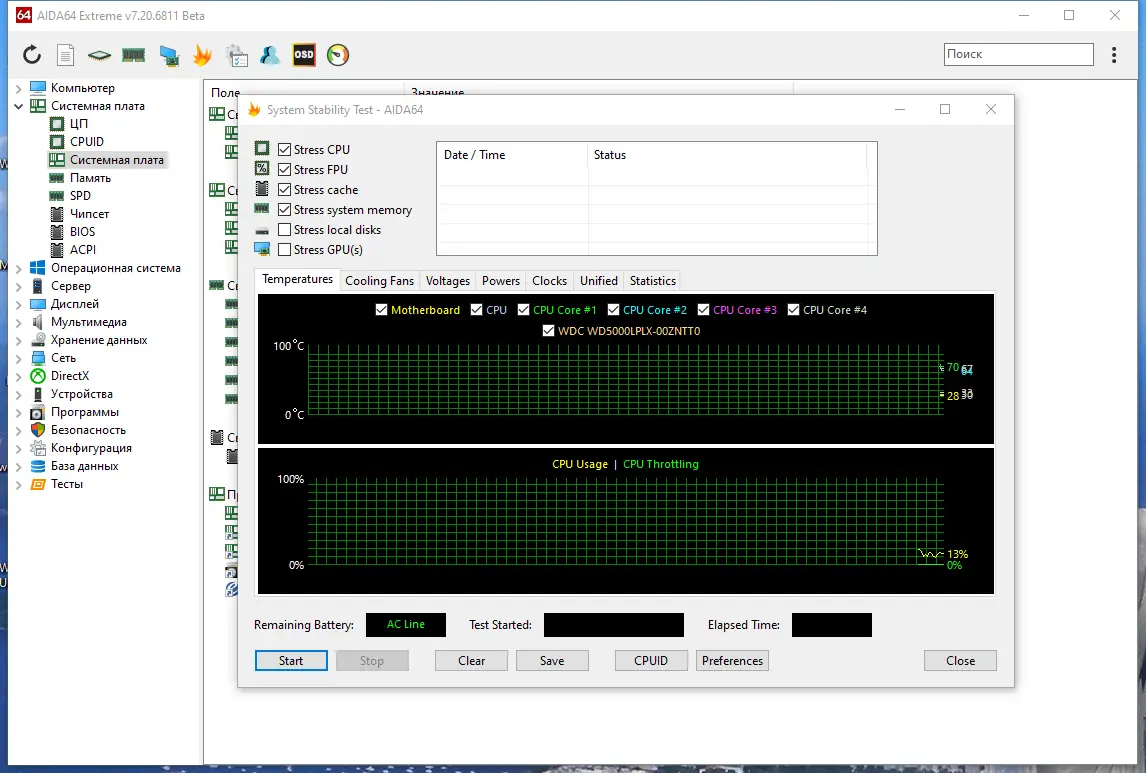This screenshot has height=773, width=1146.
Task: Uncheck CPU Core #3 graph checkbox
Action: pyautogui.click(x=703, y=310)
